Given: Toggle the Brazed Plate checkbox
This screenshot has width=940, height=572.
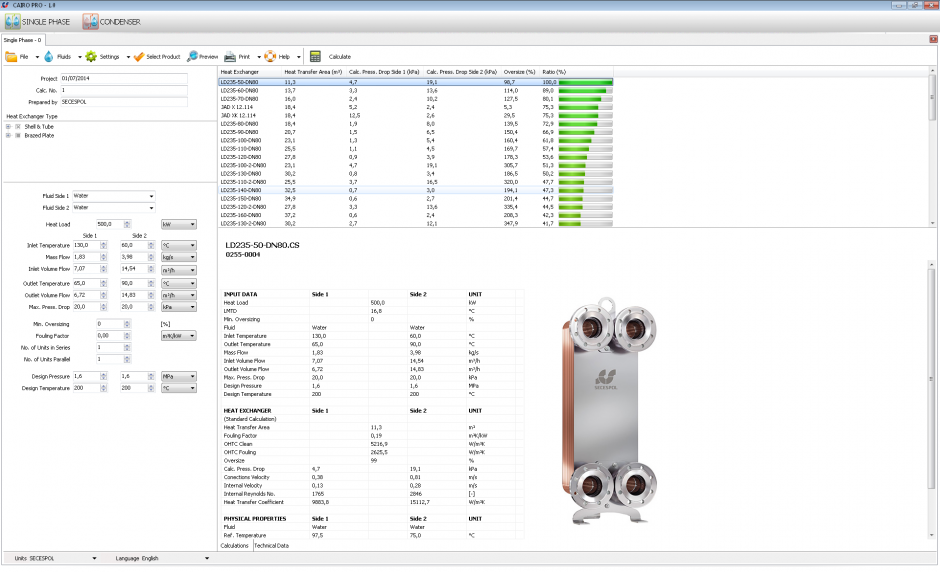Looking at the screenshot, I should (18, 136).
